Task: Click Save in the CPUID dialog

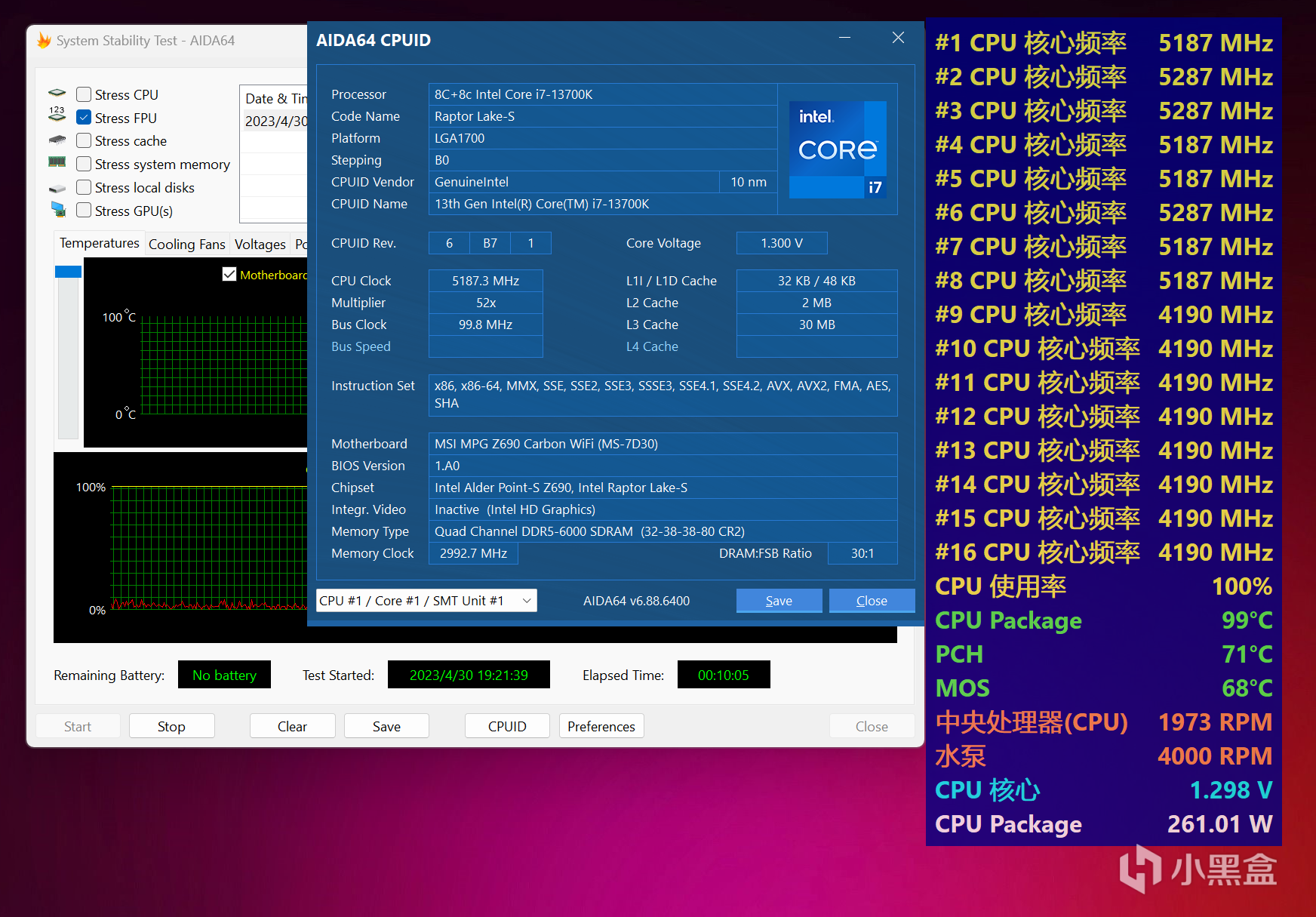Action: [x=779, y=601]
